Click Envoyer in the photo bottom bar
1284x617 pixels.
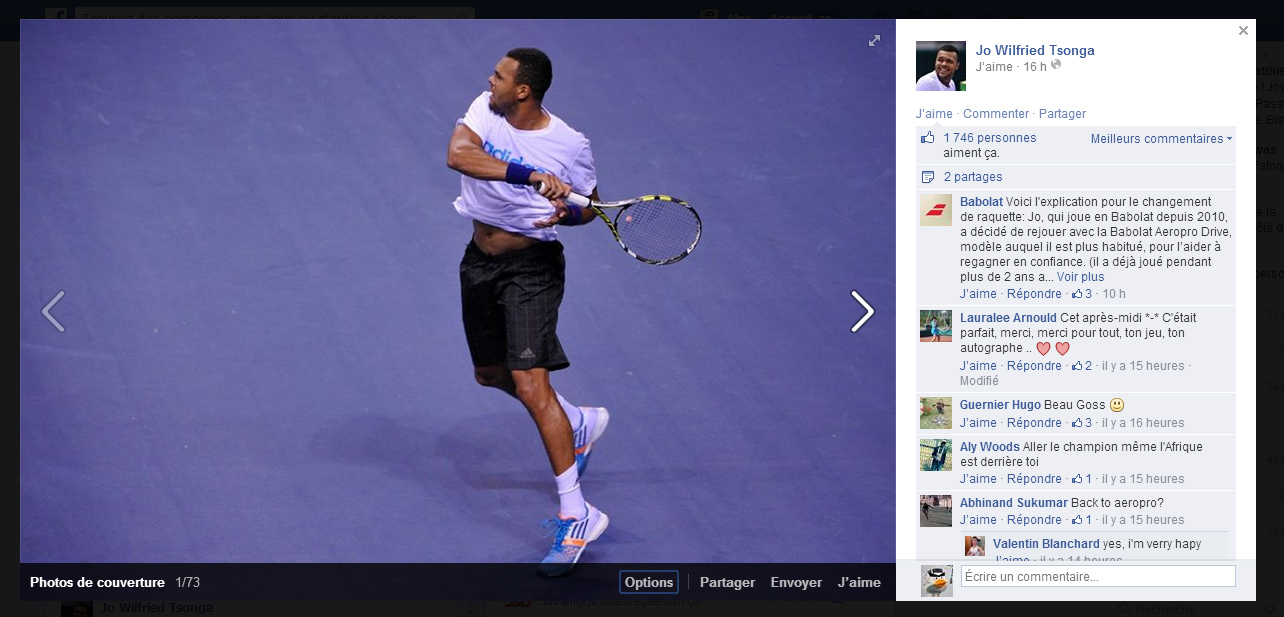796,582
